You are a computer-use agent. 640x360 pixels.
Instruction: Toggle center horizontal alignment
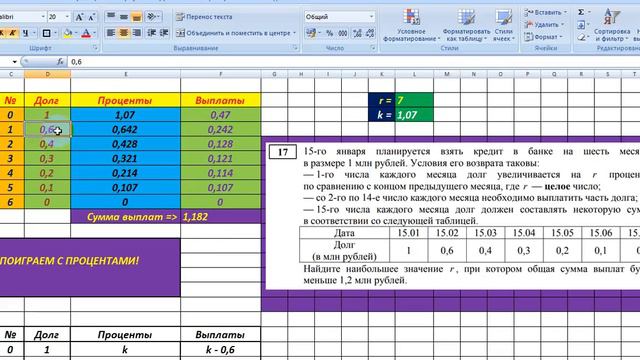point(124,33)
